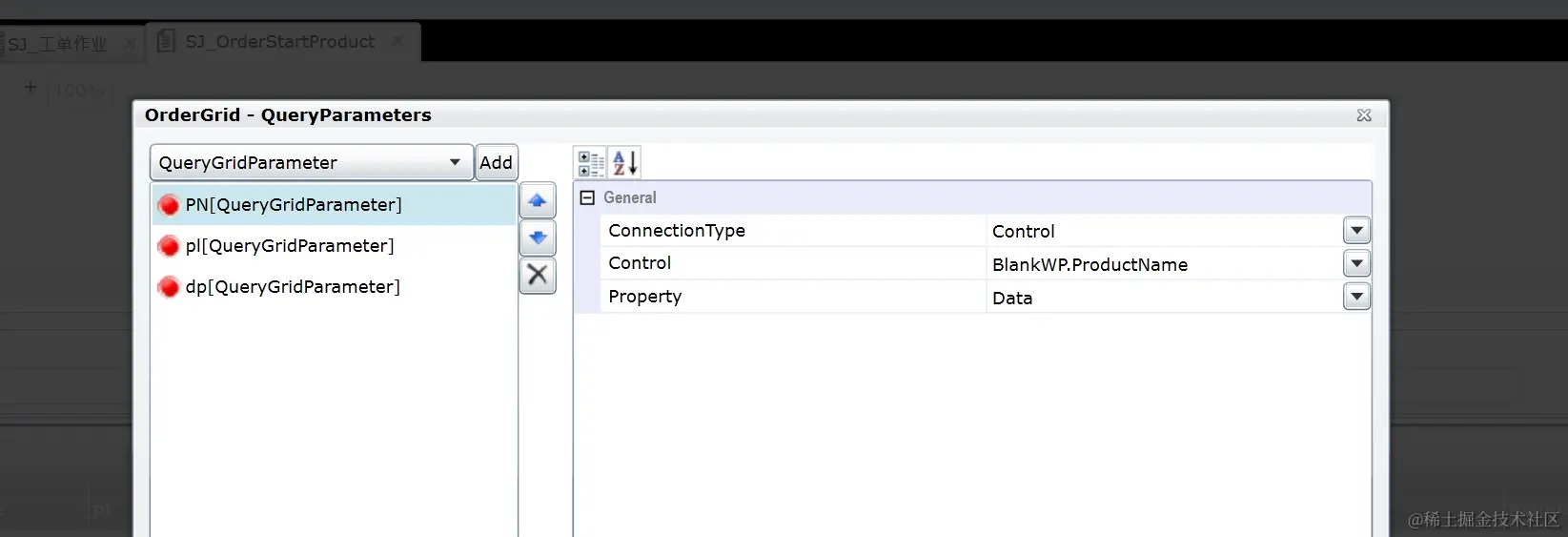Image resolution: width=1568 pixels, height=537 pixels.
Task: Click the plus zoom button behind dialog
Action: 31,88
